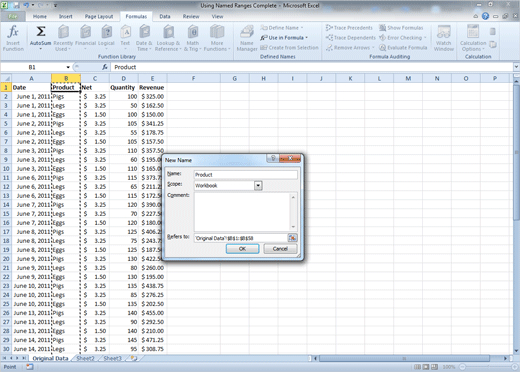Open the Text functions library

point(125,38)
